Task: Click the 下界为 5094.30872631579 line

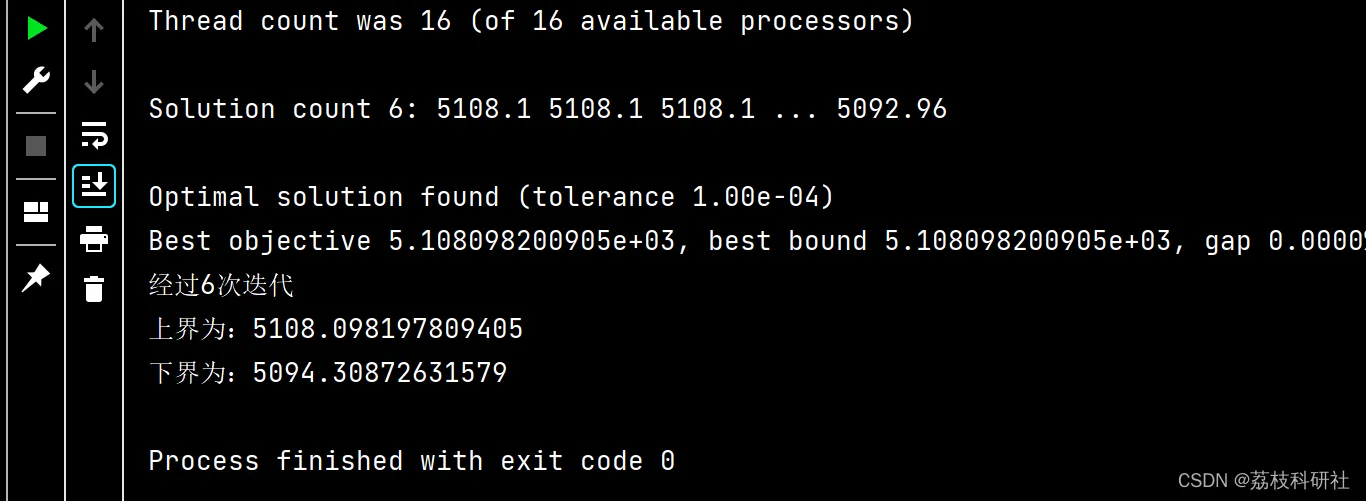Action: point(328,373)
